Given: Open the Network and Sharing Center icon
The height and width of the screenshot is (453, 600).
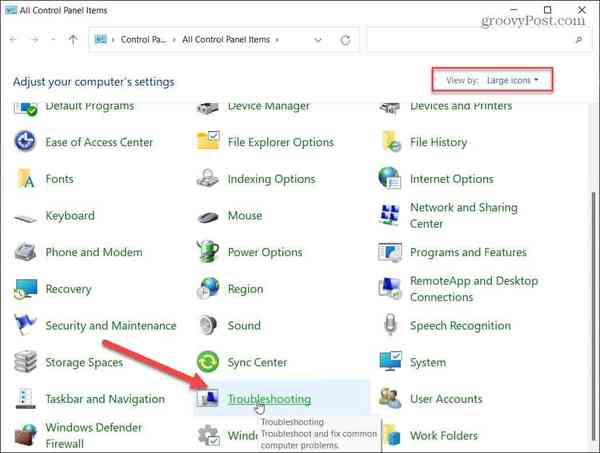Looking at the screenshot, I should point(390,215).
